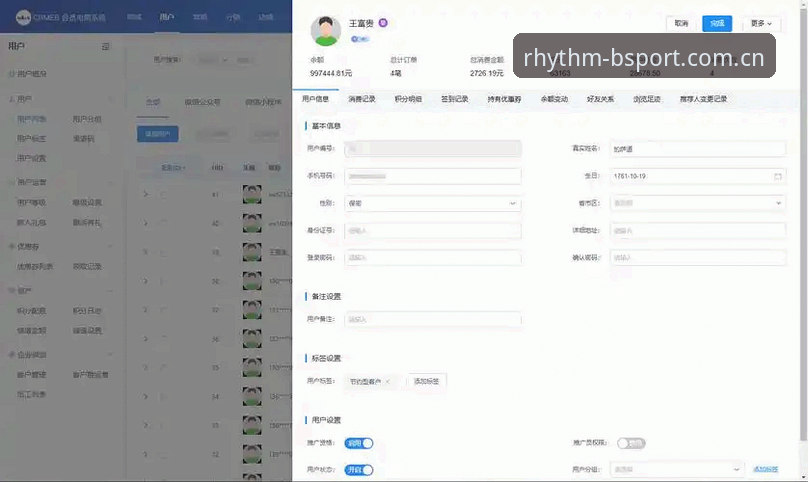
Task: Collapse the 优惠券 sidebar group
Action: click(110, 247)
